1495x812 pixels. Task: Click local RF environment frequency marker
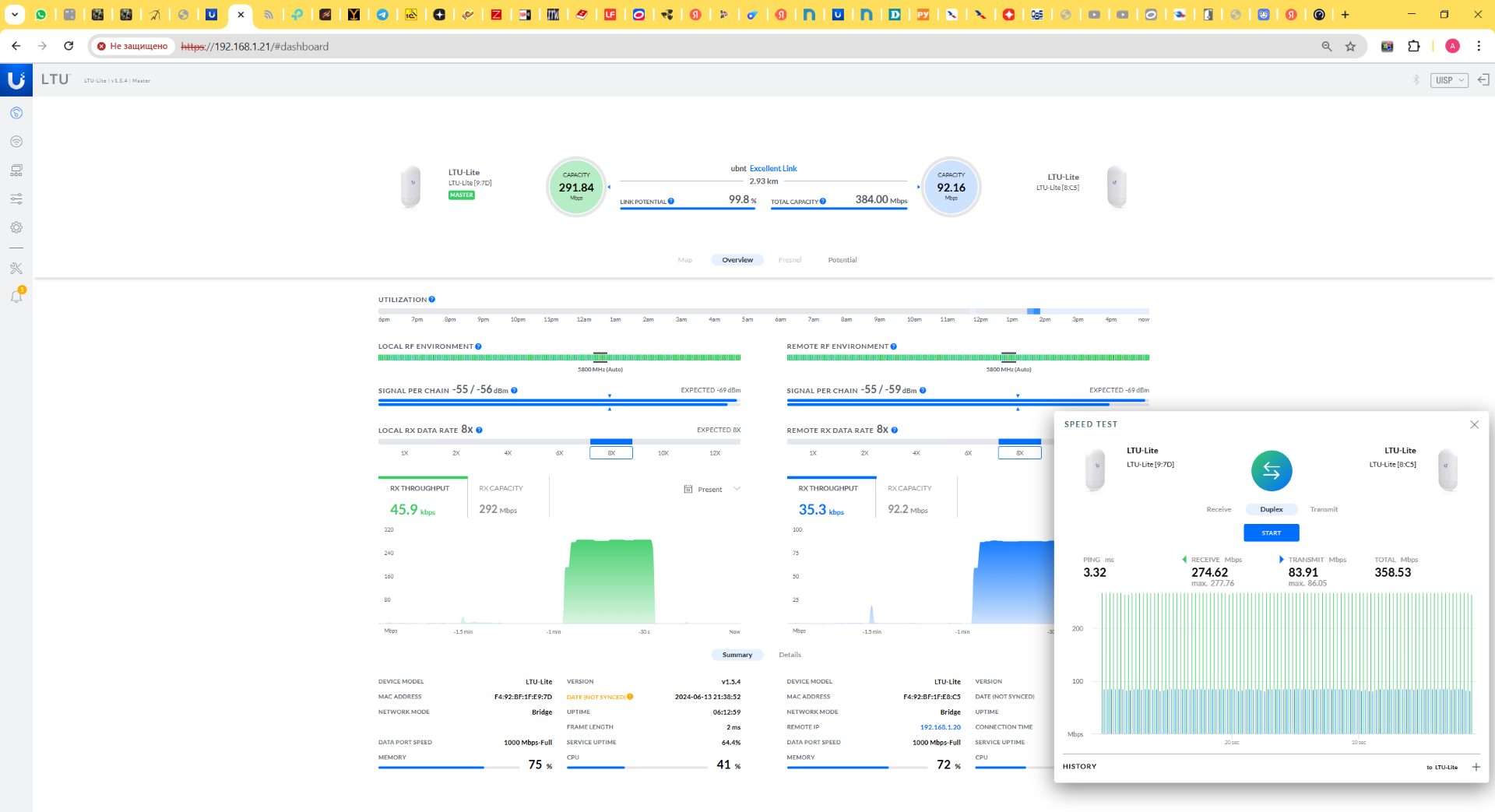point(600,357)
